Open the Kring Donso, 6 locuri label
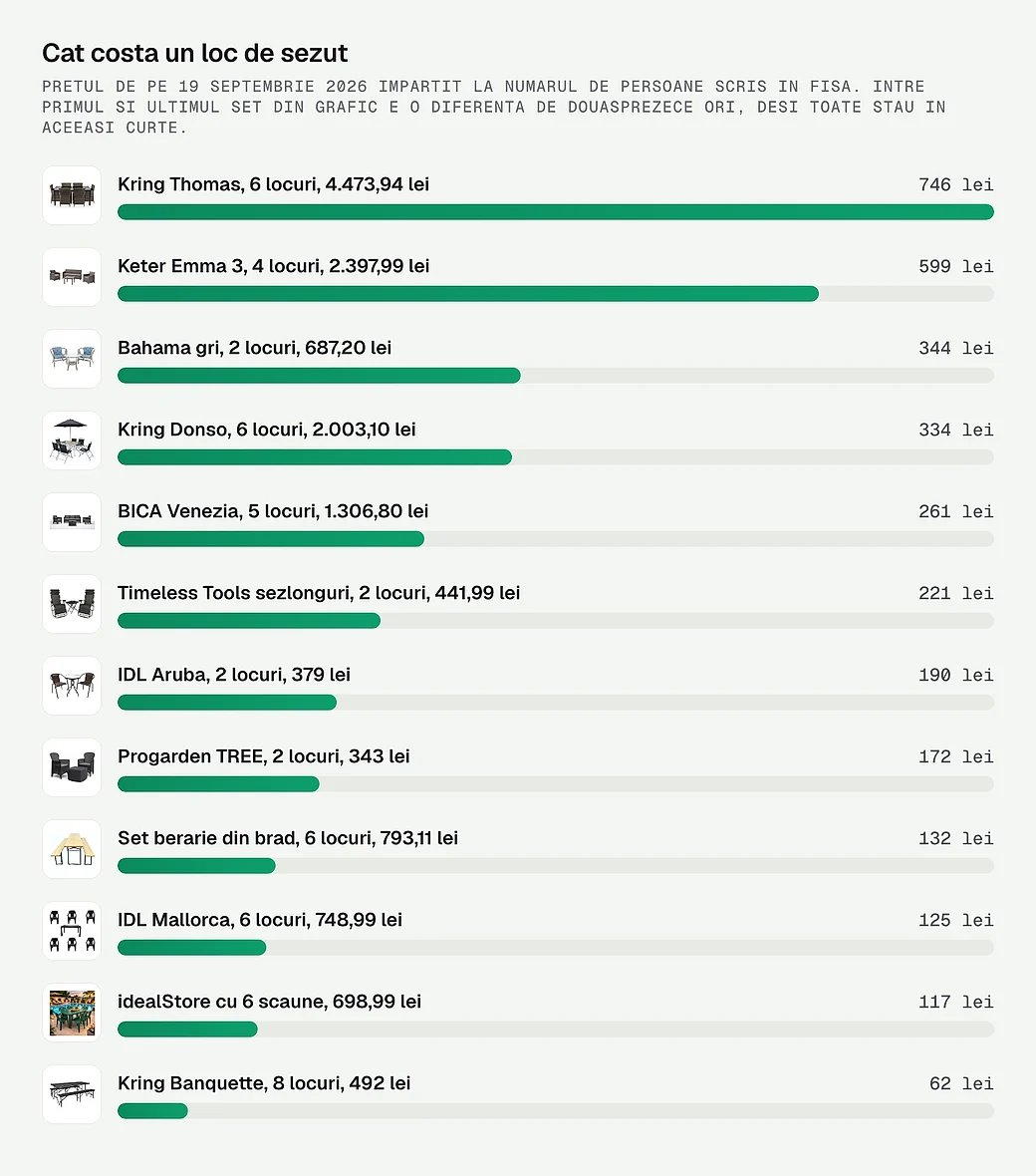 (266, 429)
